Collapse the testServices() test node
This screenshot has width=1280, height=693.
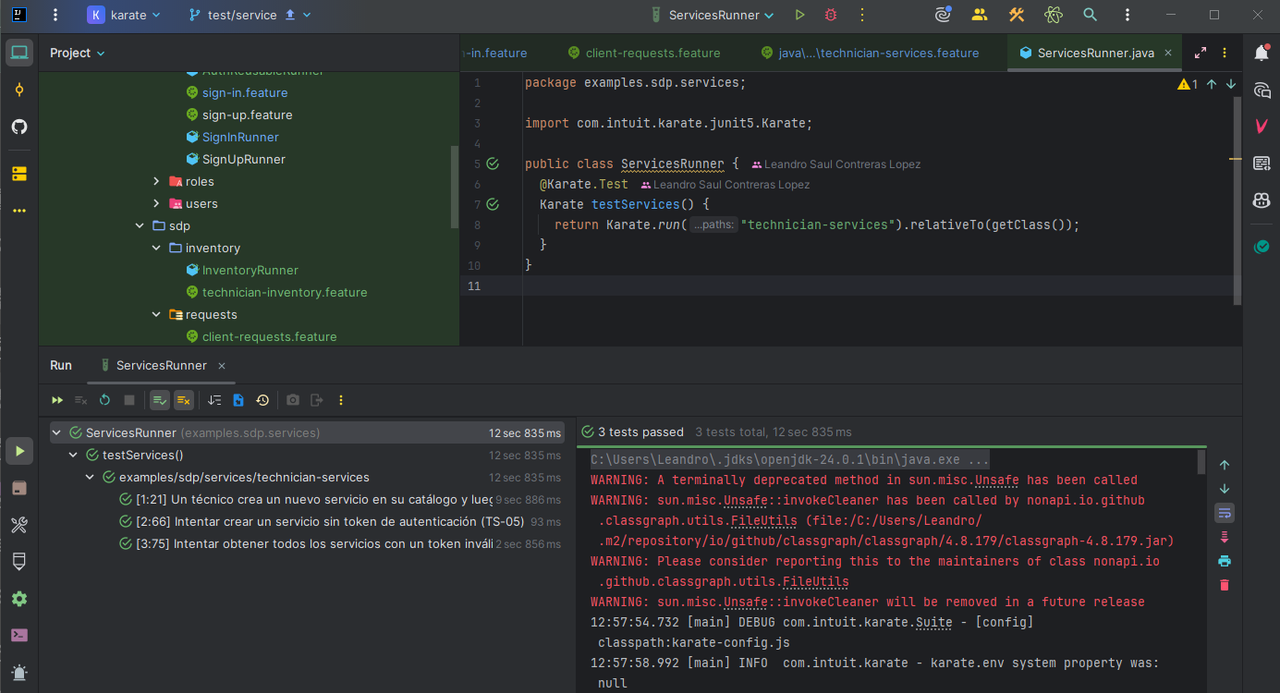pos(74,455)
